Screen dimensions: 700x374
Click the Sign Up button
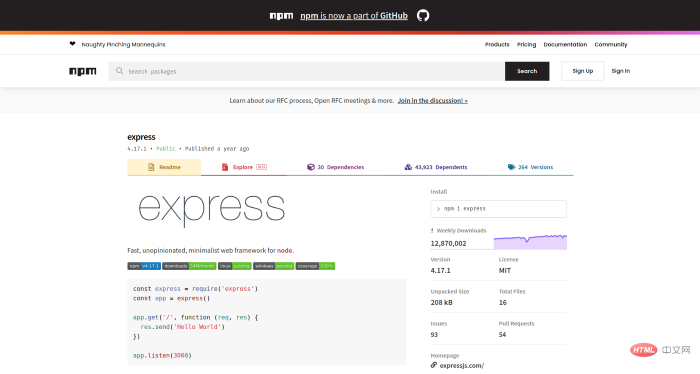(583, 71)
